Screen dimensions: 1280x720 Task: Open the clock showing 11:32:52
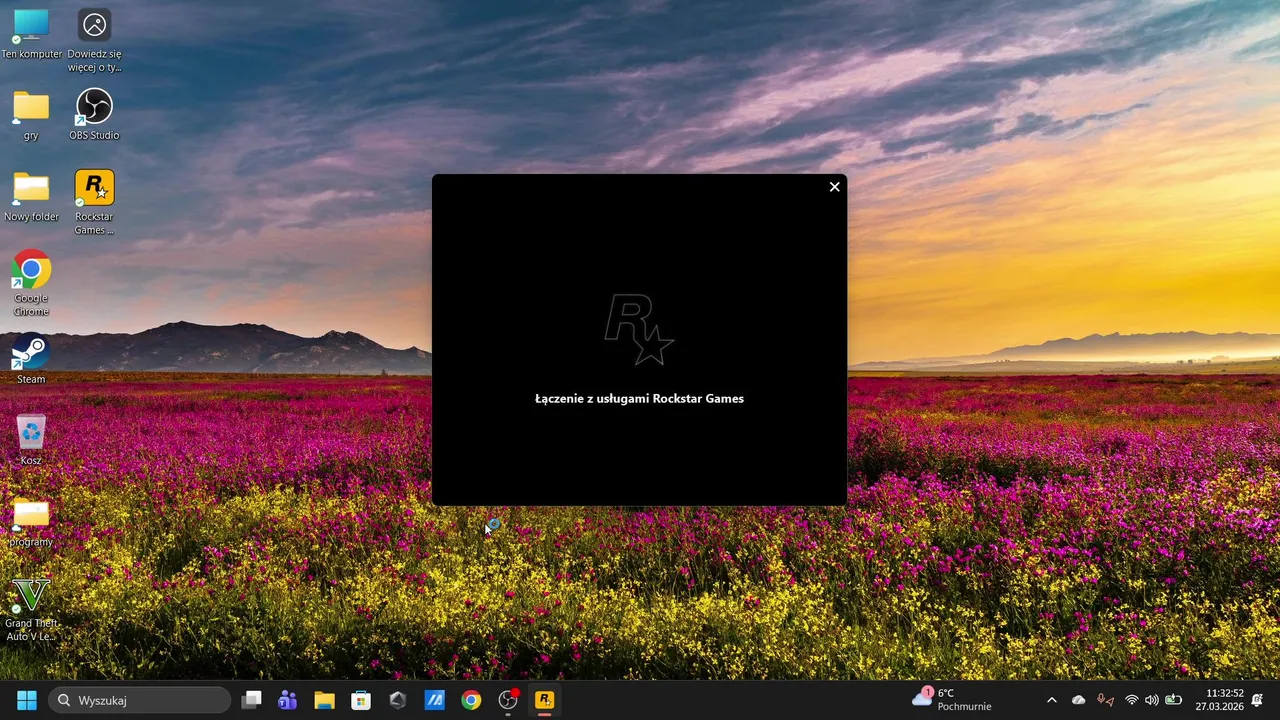click(1219, 700)
